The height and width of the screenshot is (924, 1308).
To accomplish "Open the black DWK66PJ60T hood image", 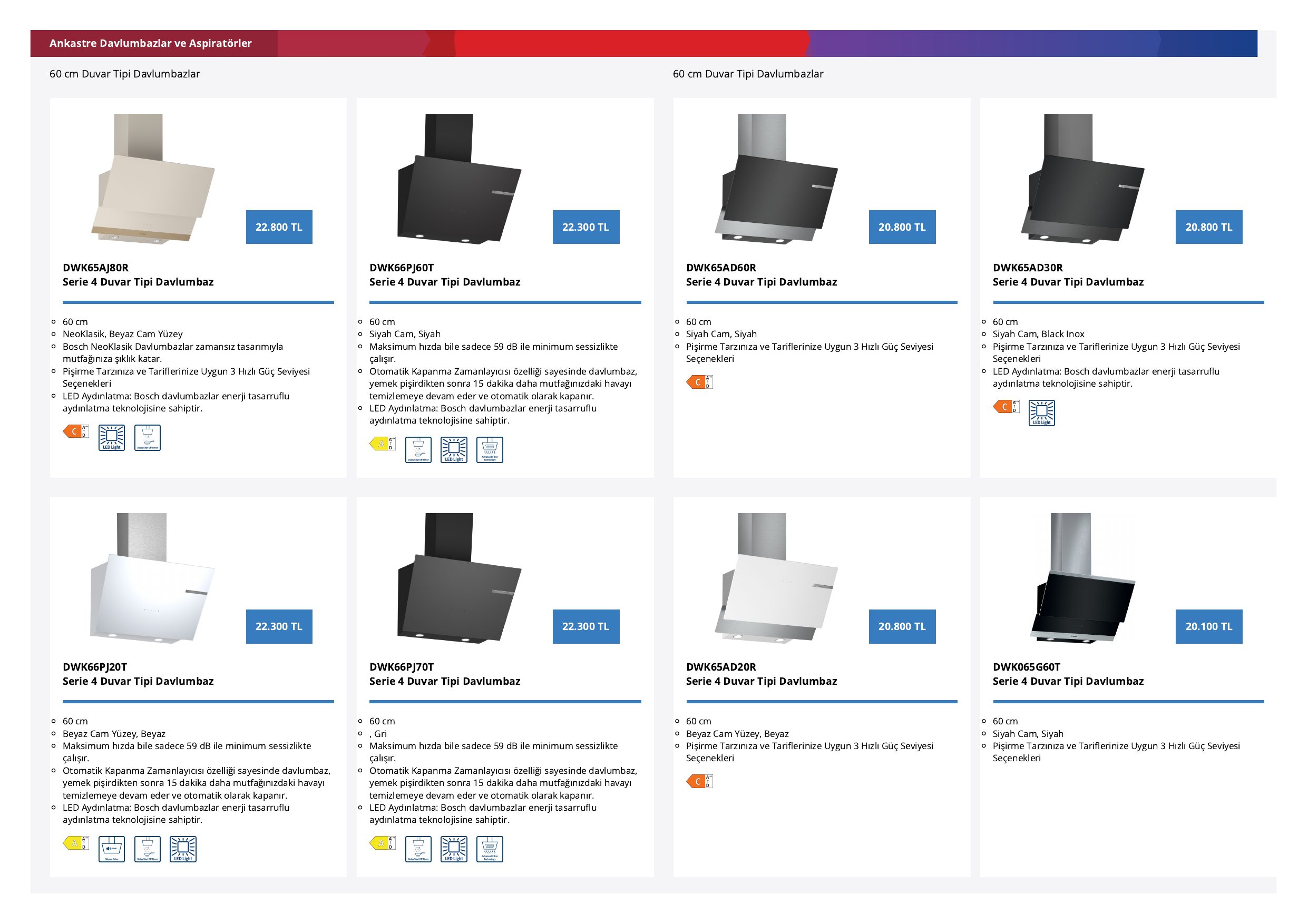I will point(459,179).
